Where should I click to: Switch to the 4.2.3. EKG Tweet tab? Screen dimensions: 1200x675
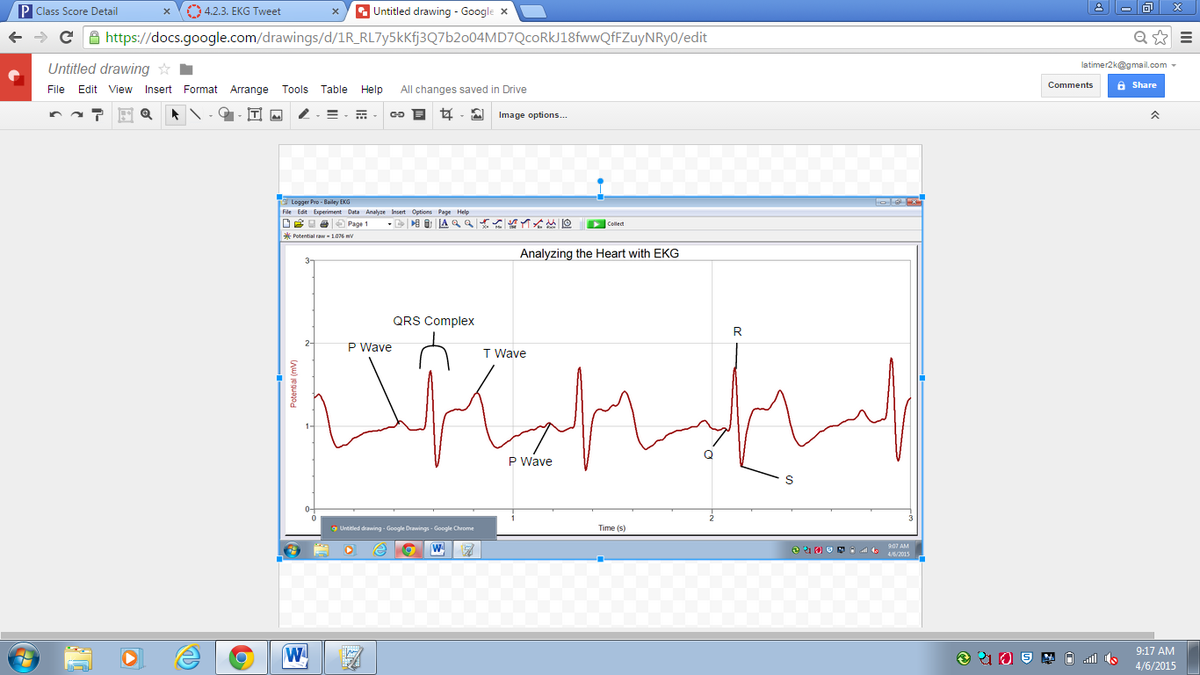coord(258,11)
